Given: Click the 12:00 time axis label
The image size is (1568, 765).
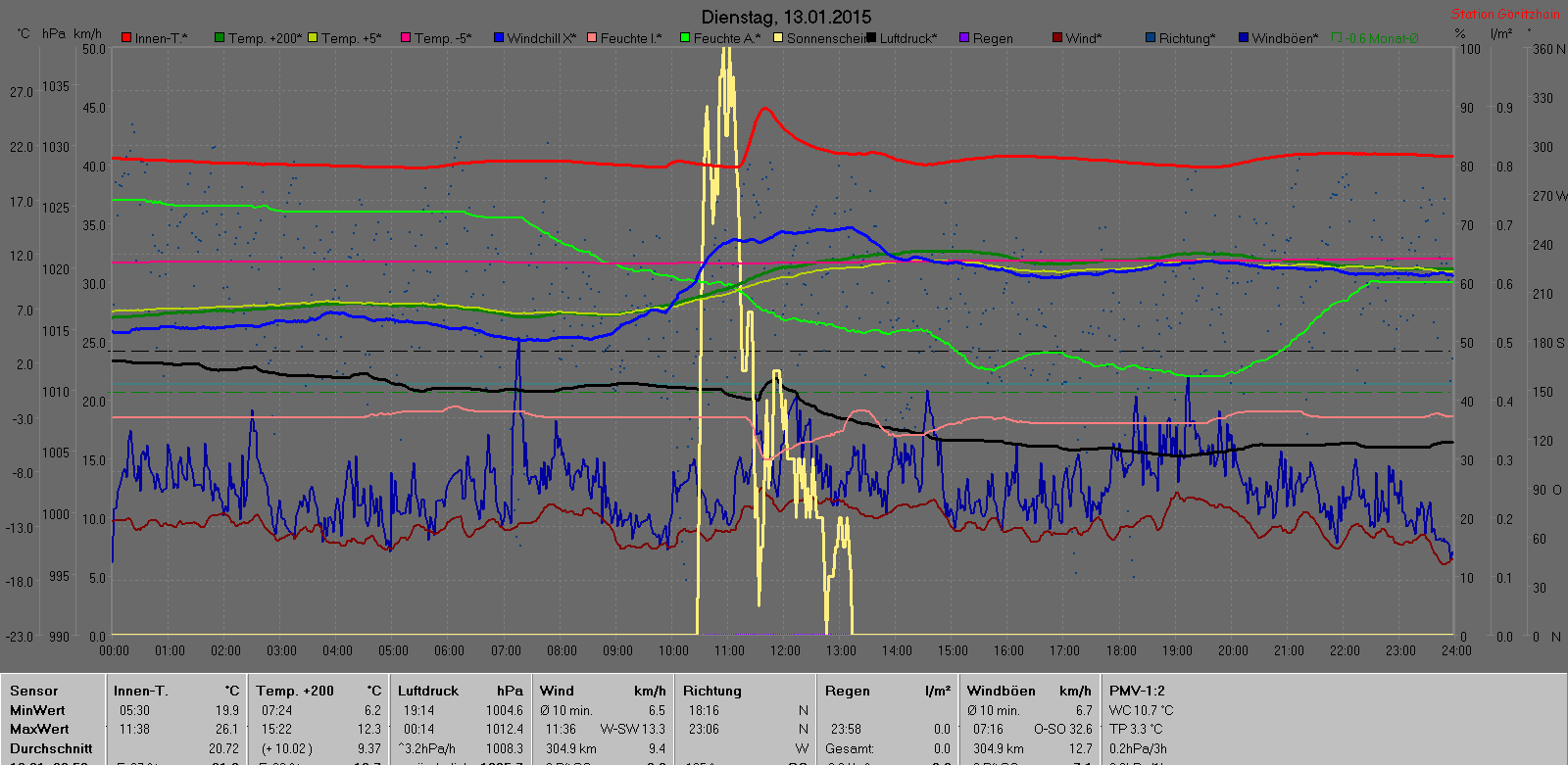Looking at the screenshot, I should (785, 650).
